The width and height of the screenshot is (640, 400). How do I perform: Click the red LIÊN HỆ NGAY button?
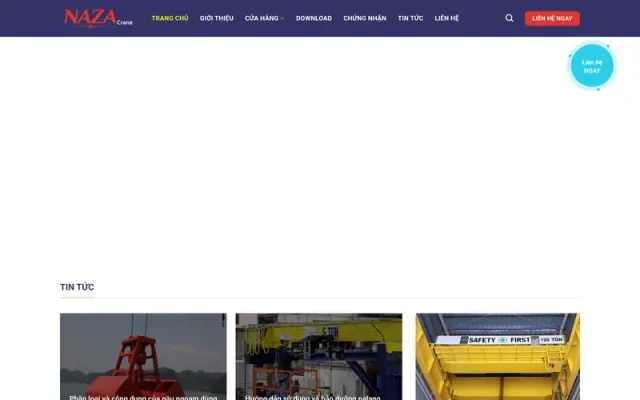552,18
